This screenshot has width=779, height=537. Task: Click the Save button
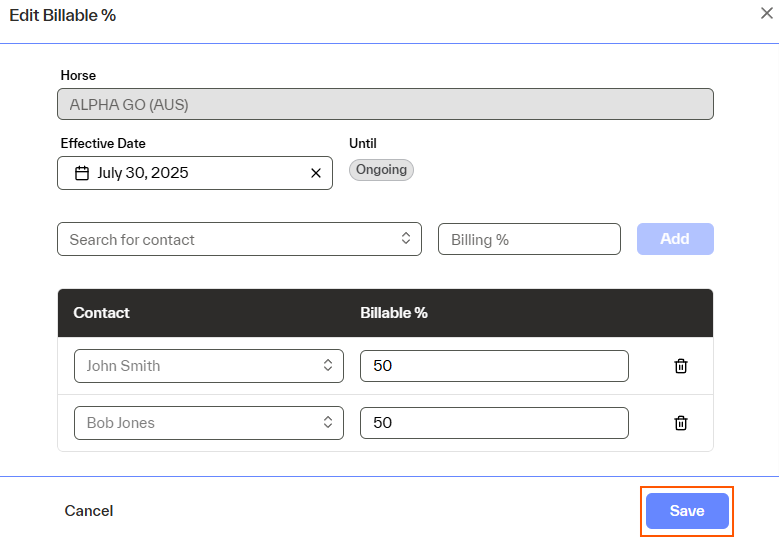click(687, 511)
